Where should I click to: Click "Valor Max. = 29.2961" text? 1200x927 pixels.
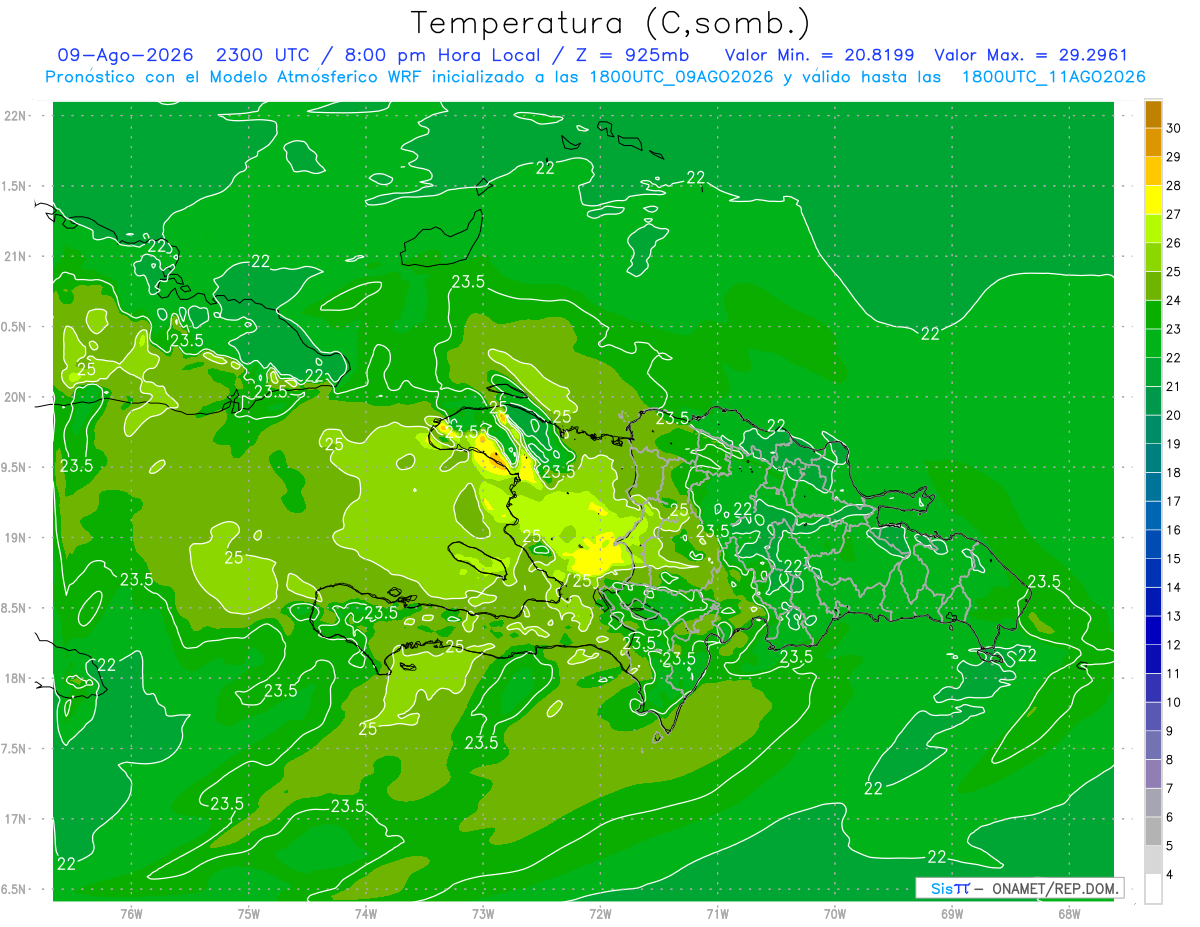1031,55
